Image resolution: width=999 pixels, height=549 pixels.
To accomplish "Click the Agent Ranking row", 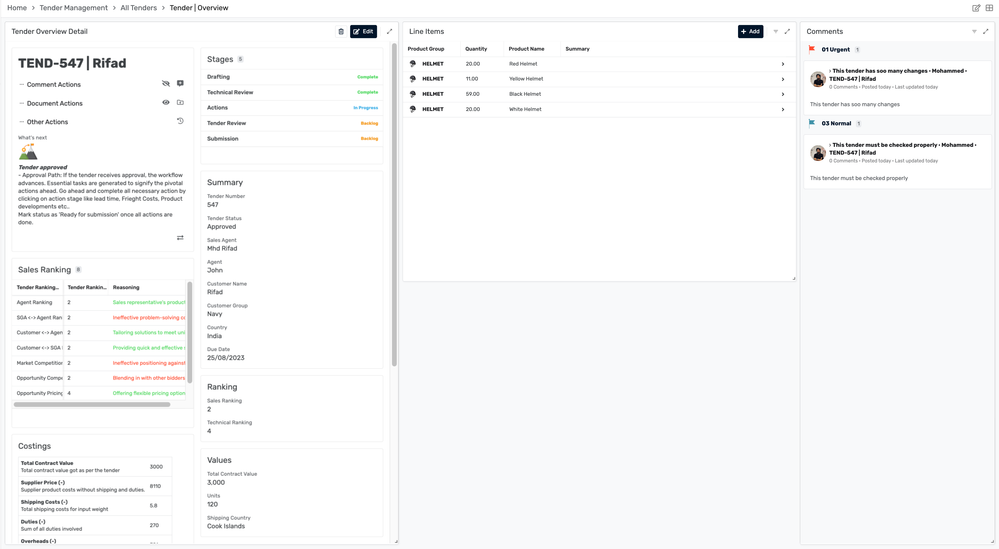I will coord(100,303).
